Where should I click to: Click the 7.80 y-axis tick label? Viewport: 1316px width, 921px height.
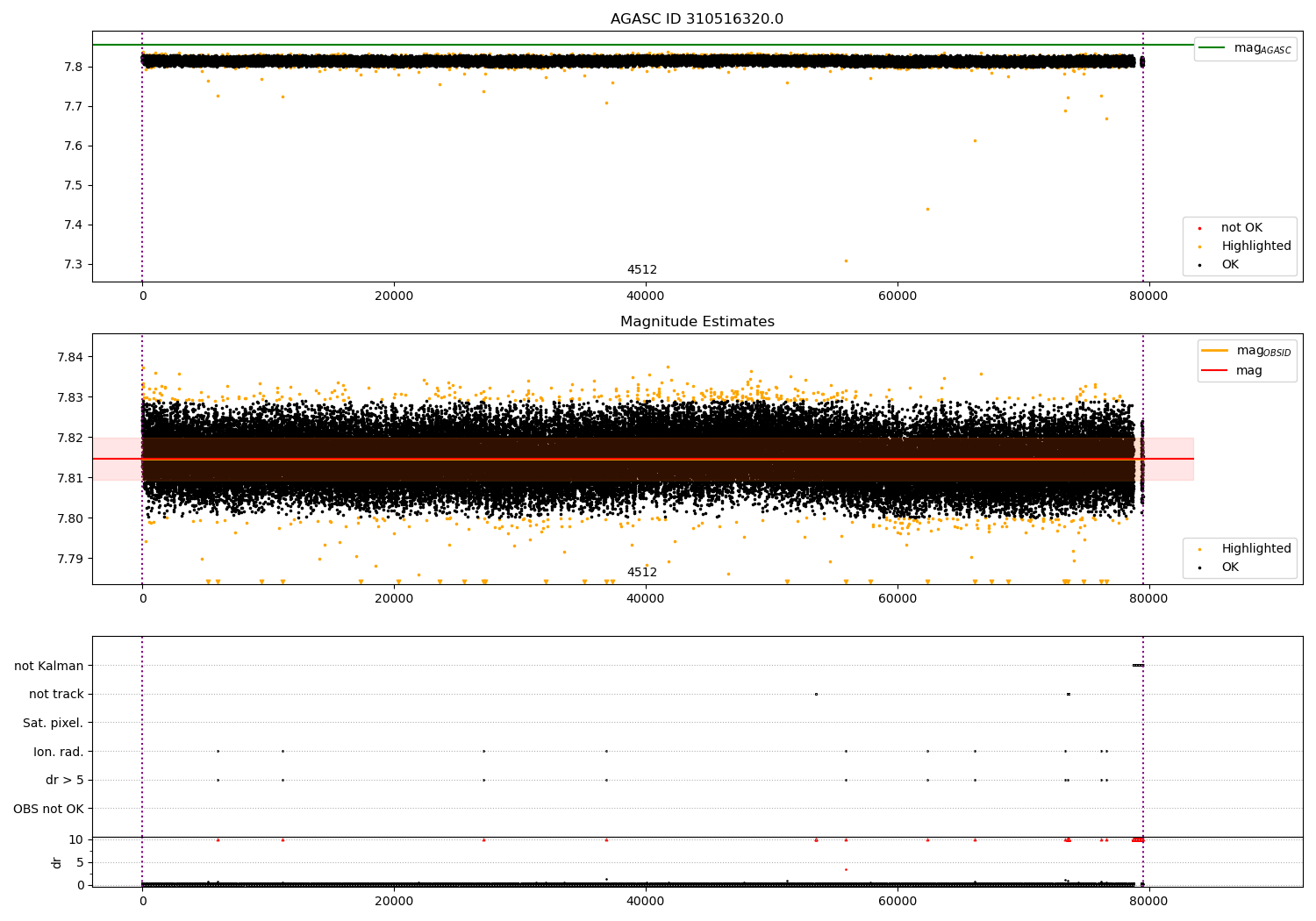coord(69,519)
